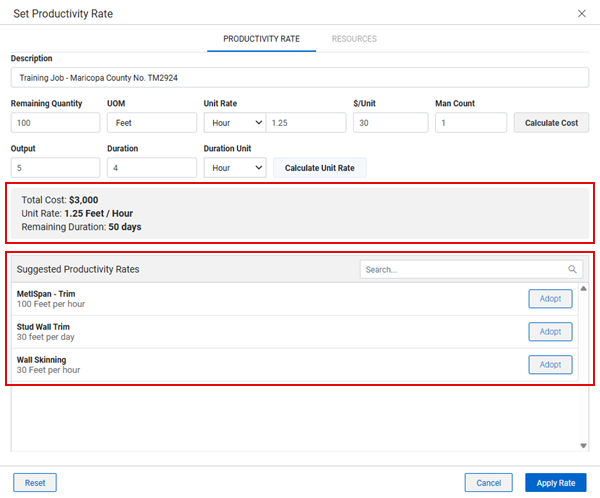The image size is (600, 498).
Task: Open the Duration Unit dropdown
Action: tap(235, 168)
